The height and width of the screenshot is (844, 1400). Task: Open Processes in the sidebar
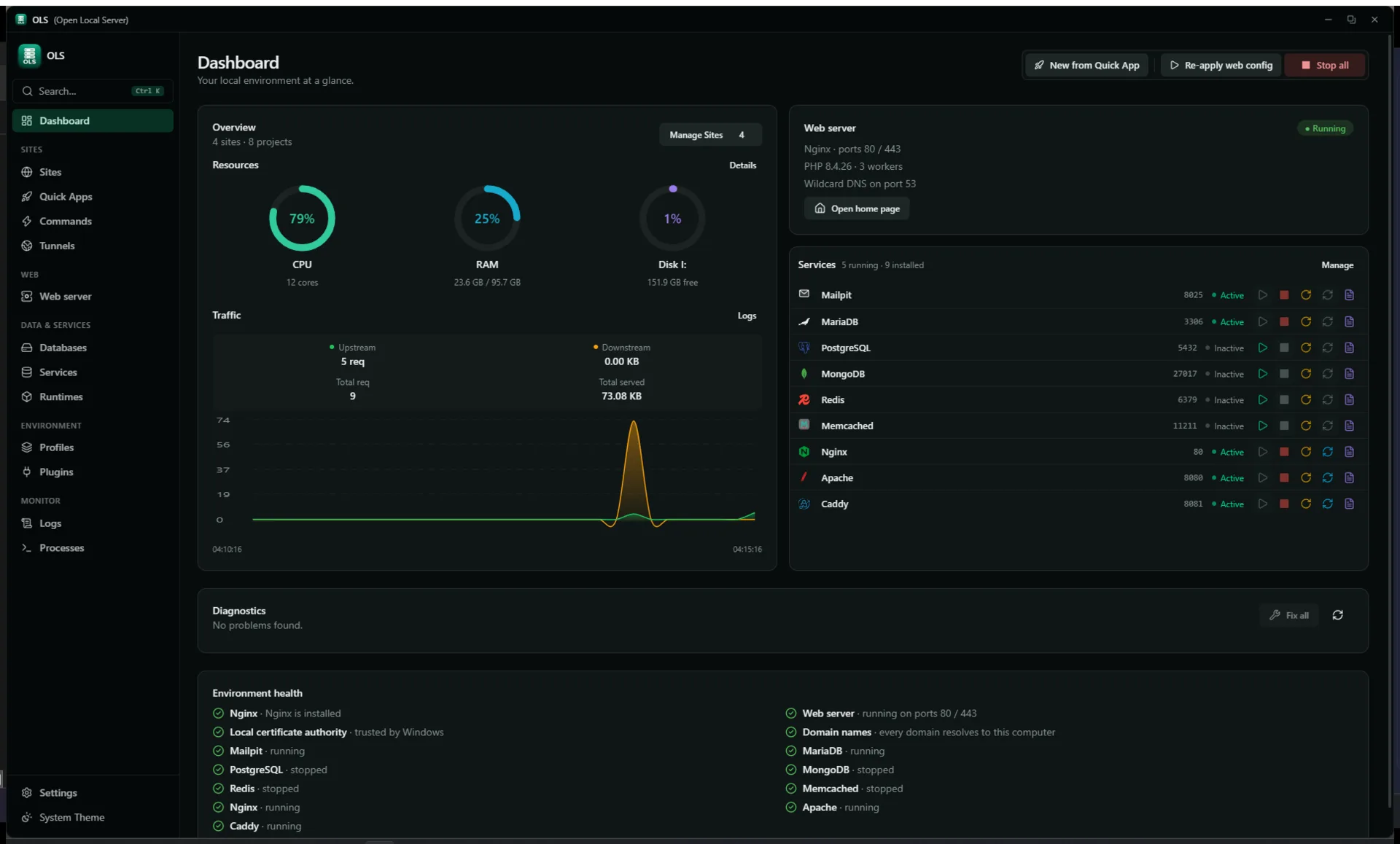point(93,548)
